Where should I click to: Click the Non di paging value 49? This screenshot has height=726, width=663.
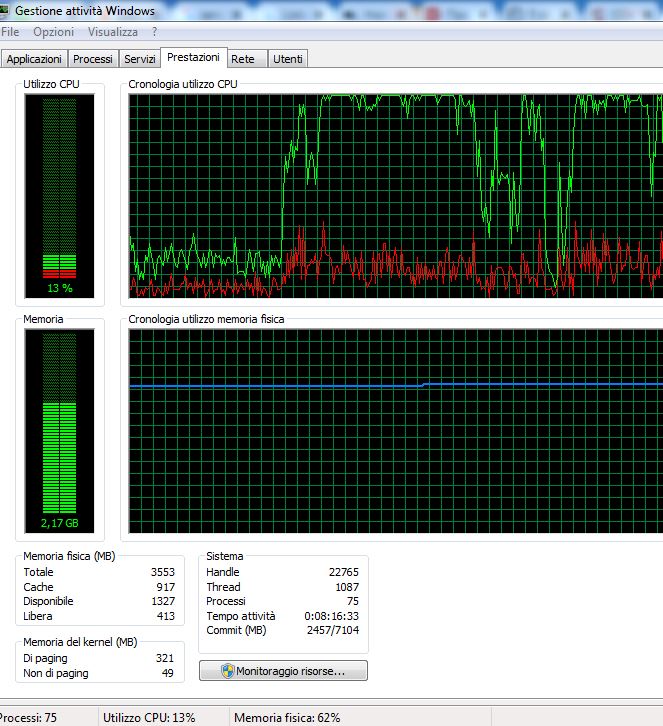click(x=168, y=673)
